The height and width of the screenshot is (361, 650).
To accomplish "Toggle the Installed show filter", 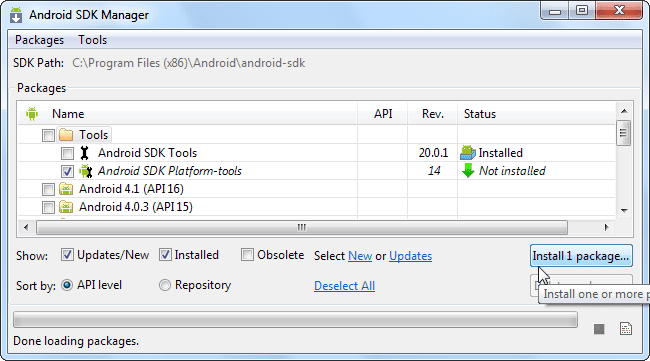I will [x=165, y=255].
